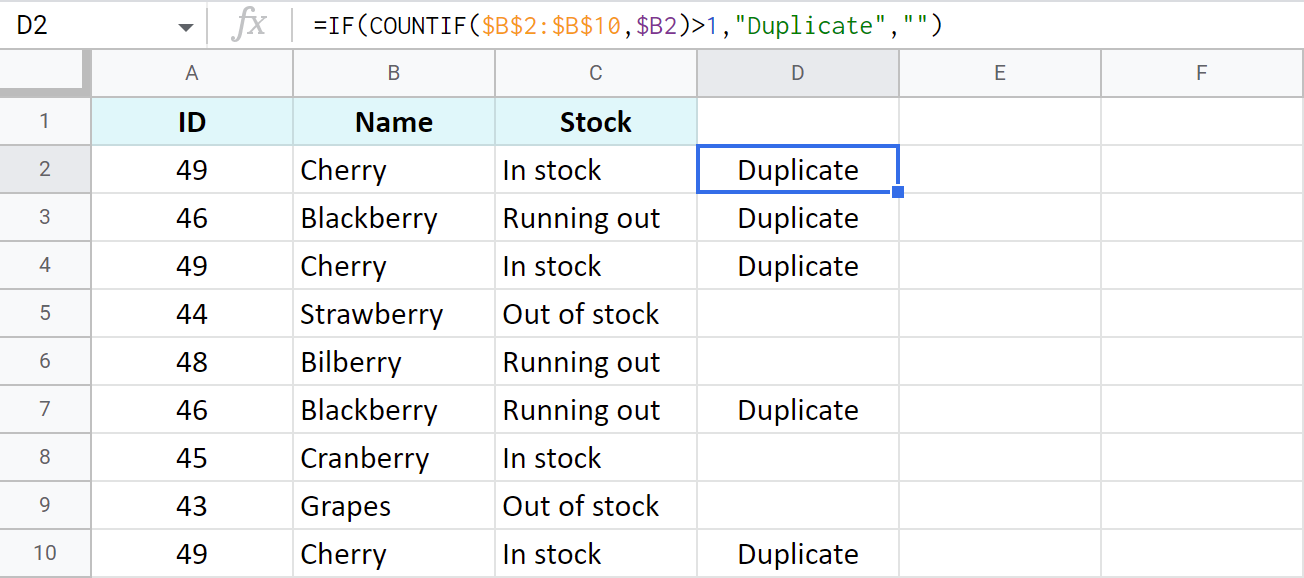Select row 10 header
This screenshot has width=1304, height=578.
pyautogui.click(x=45, y=553)
